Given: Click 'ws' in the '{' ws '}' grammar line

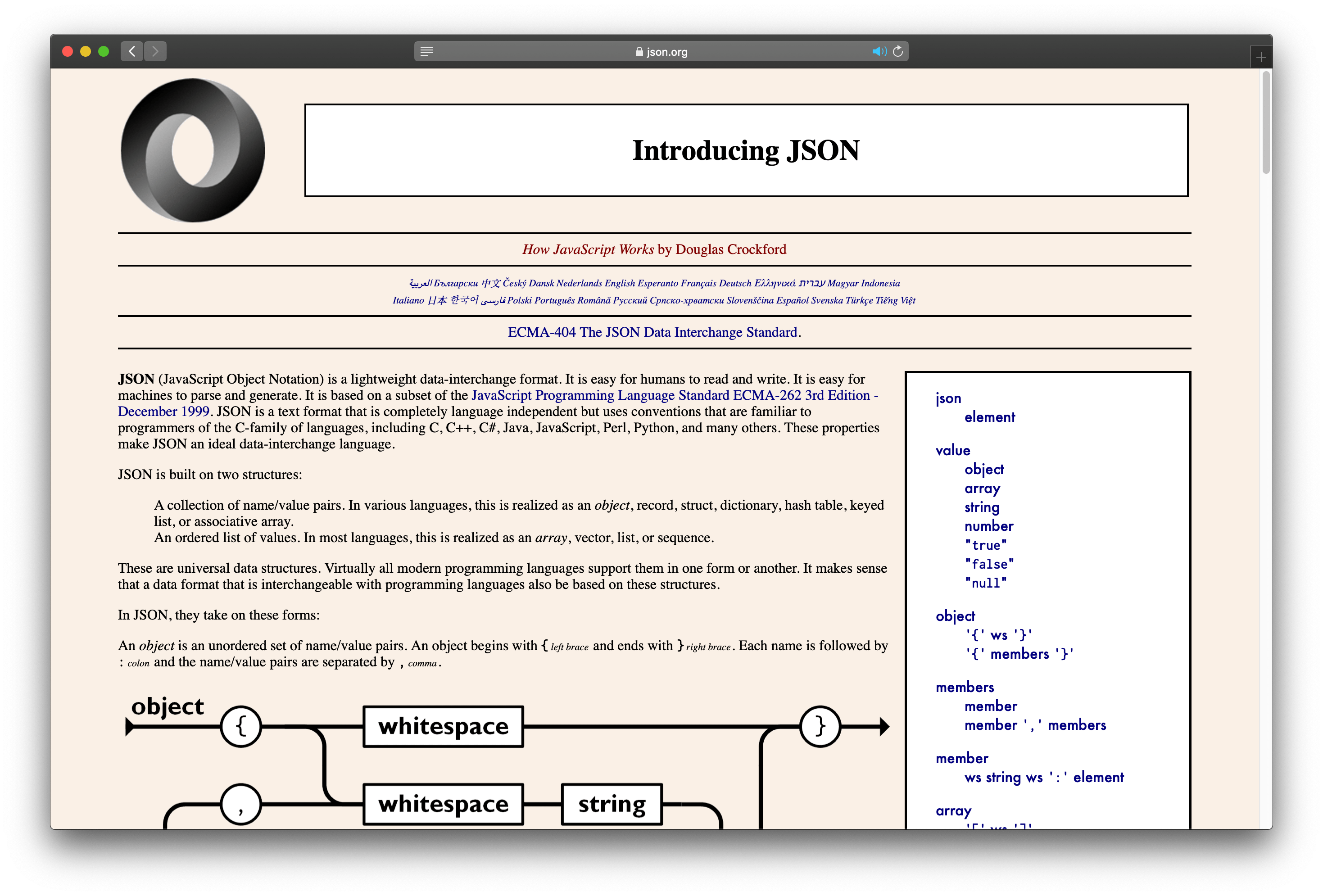Looking at the screenshot, I should pyautogui.click(x=998, y=636).
